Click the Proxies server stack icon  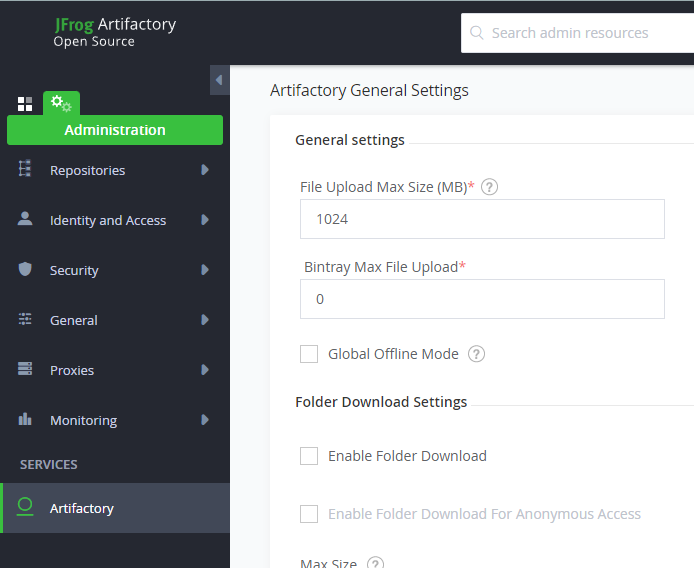click(x=25, y=369)
